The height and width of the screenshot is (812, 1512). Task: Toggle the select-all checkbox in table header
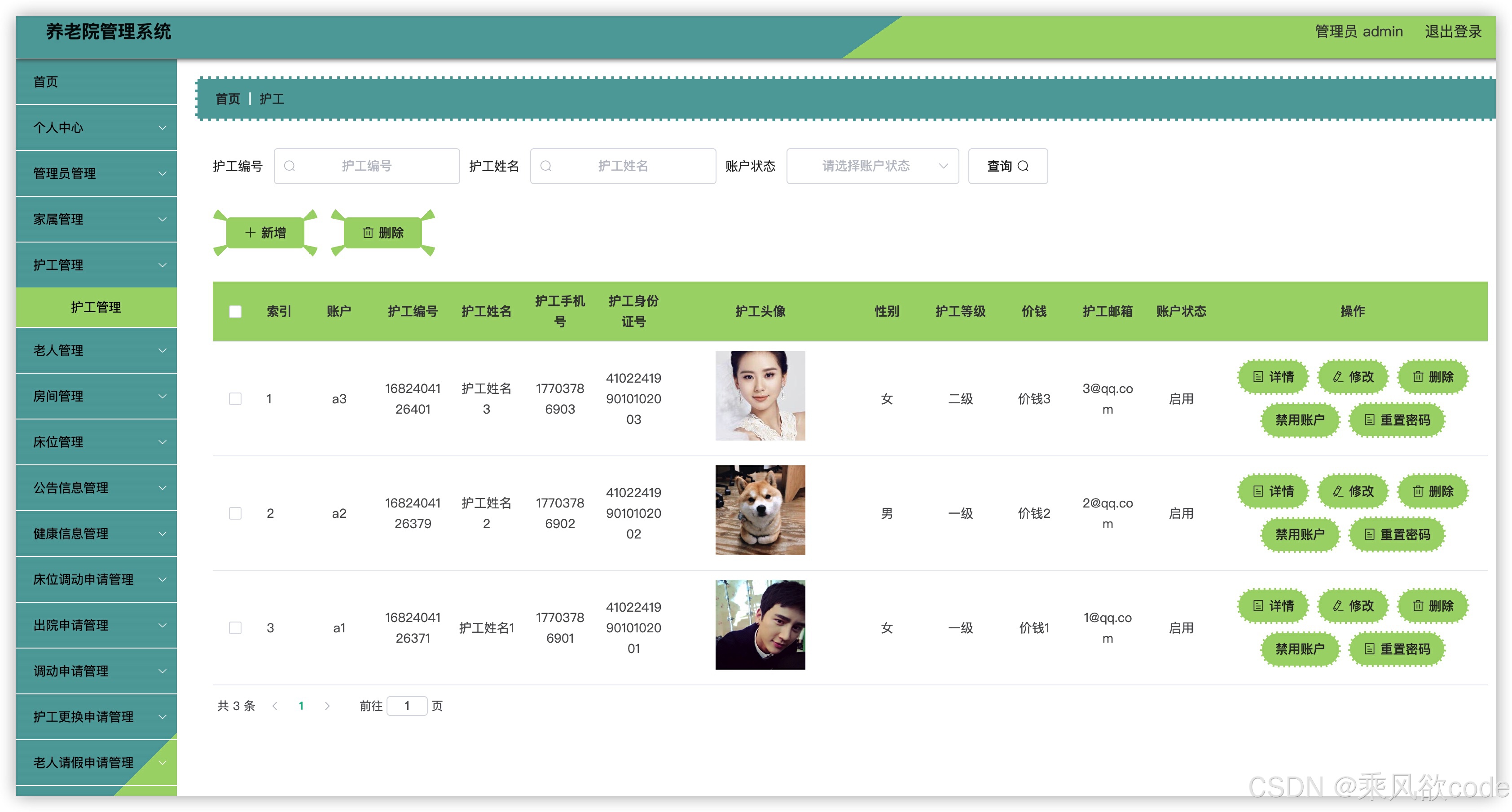[235, 312]
